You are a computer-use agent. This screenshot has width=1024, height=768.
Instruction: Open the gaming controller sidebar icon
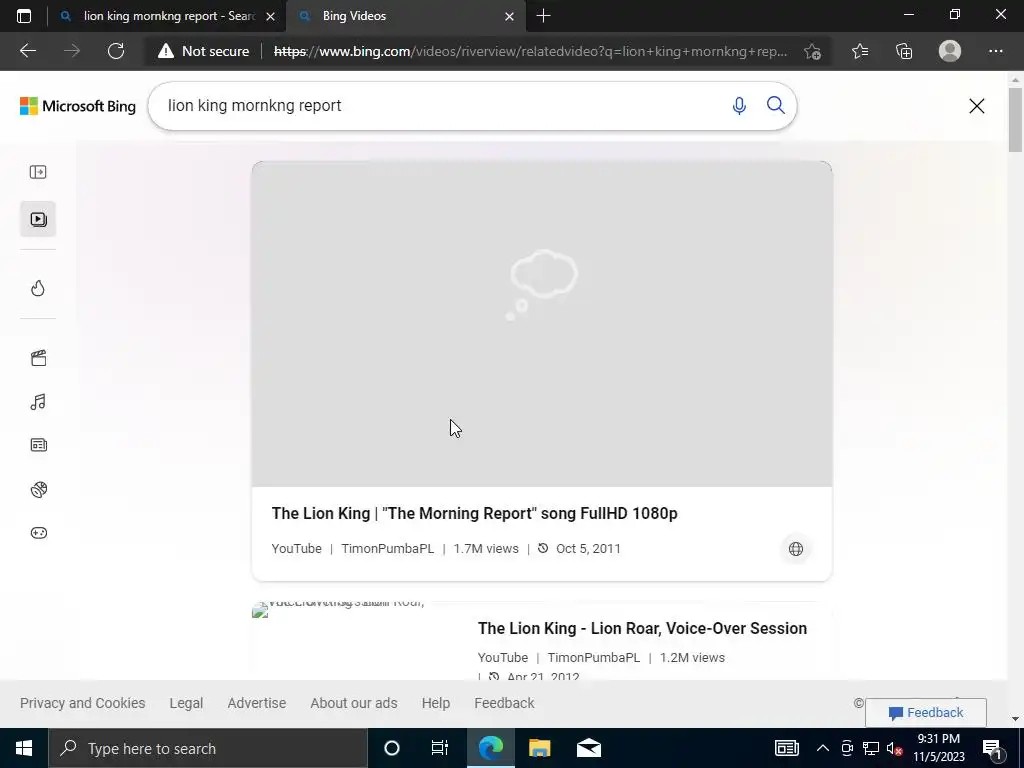38,533
